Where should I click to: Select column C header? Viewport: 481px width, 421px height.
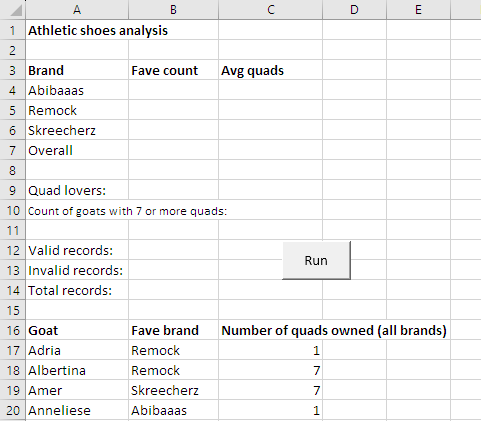tap(271, 10)
